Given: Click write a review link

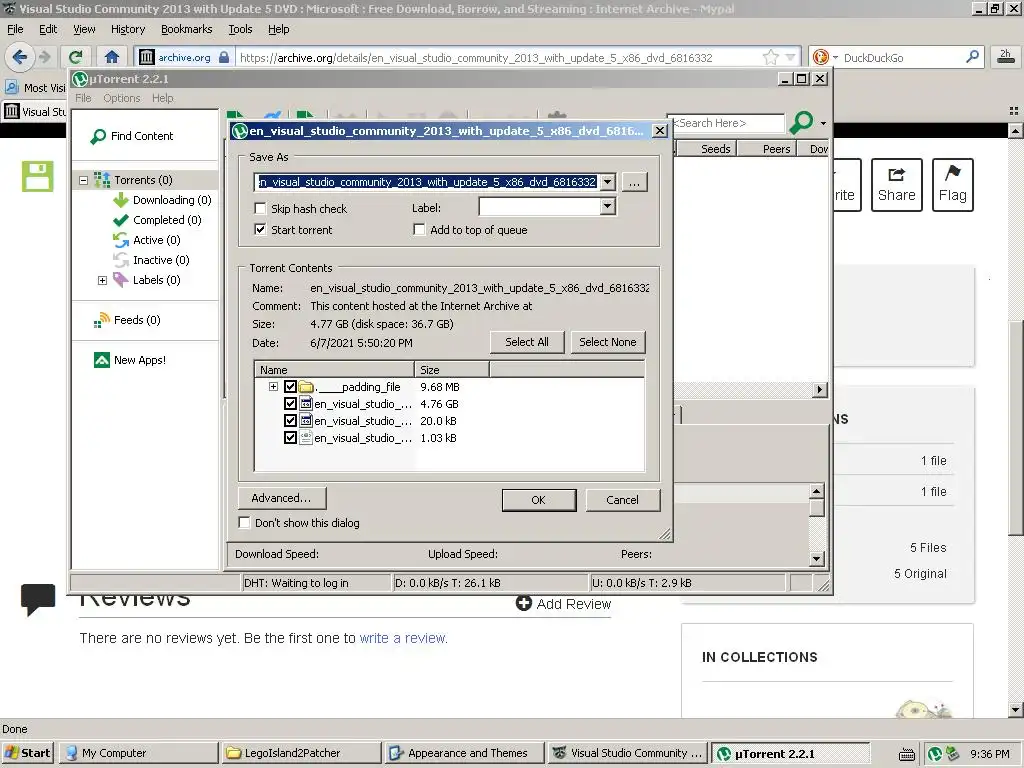Looking at the screenshot, I should 403,638.
